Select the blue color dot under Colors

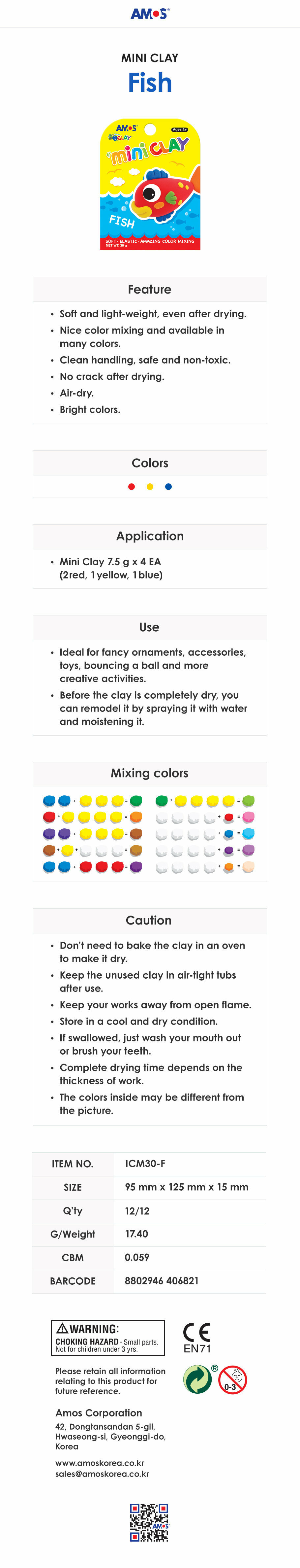coord(168,486)
